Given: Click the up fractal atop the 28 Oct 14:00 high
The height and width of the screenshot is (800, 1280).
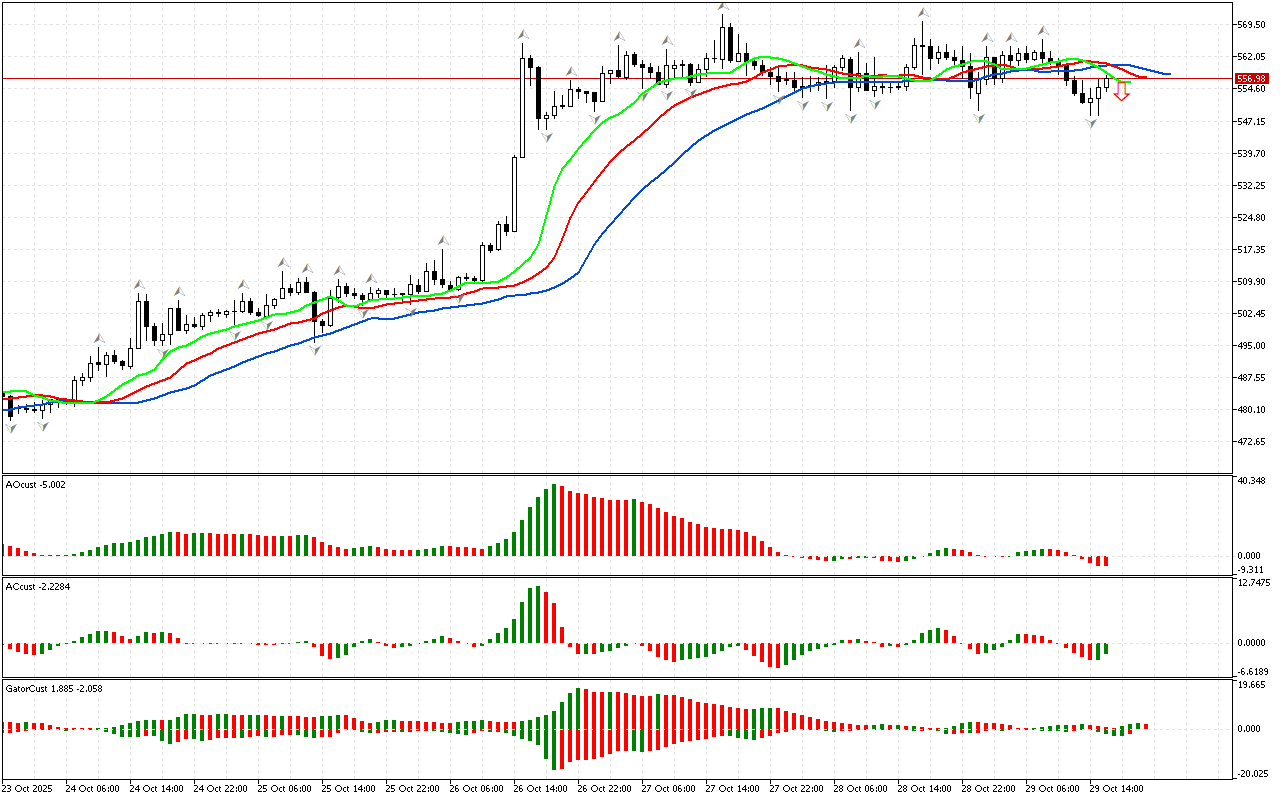Looking at the screenshot, I should coord(923,13).
